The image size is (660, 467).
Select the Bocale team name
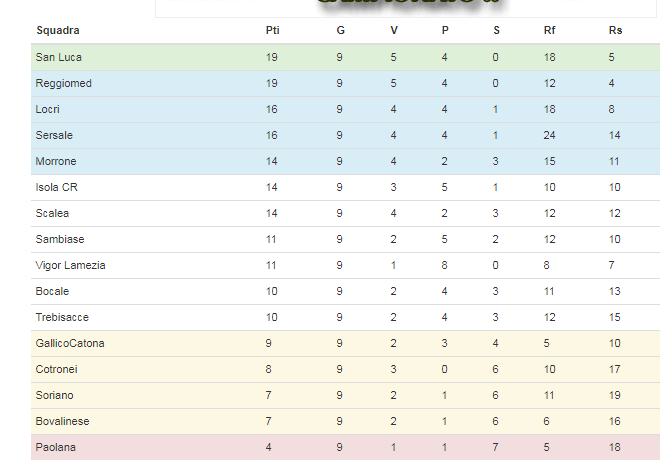(x=52, y=291)
